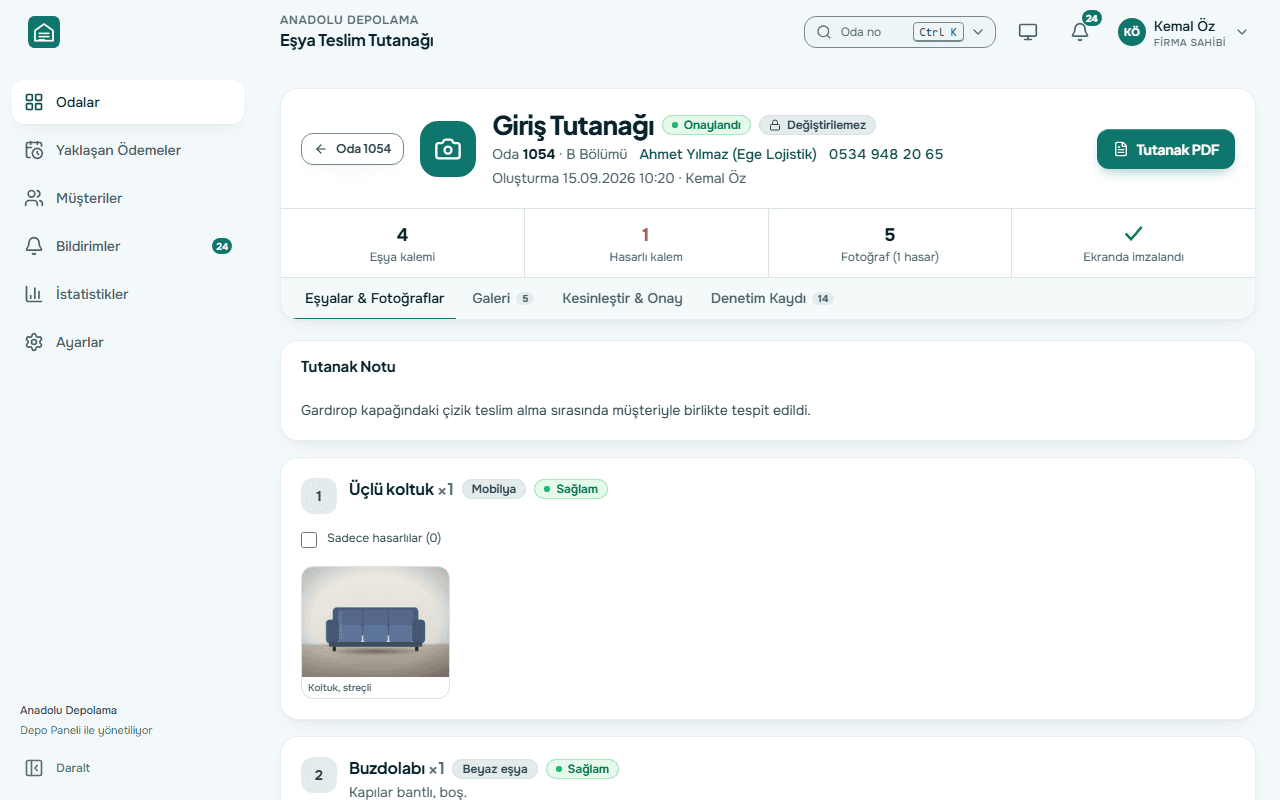1280x800 pixels.
Task: Expand the search scope dropdown arrow
Action: click(x=978, y=32)
